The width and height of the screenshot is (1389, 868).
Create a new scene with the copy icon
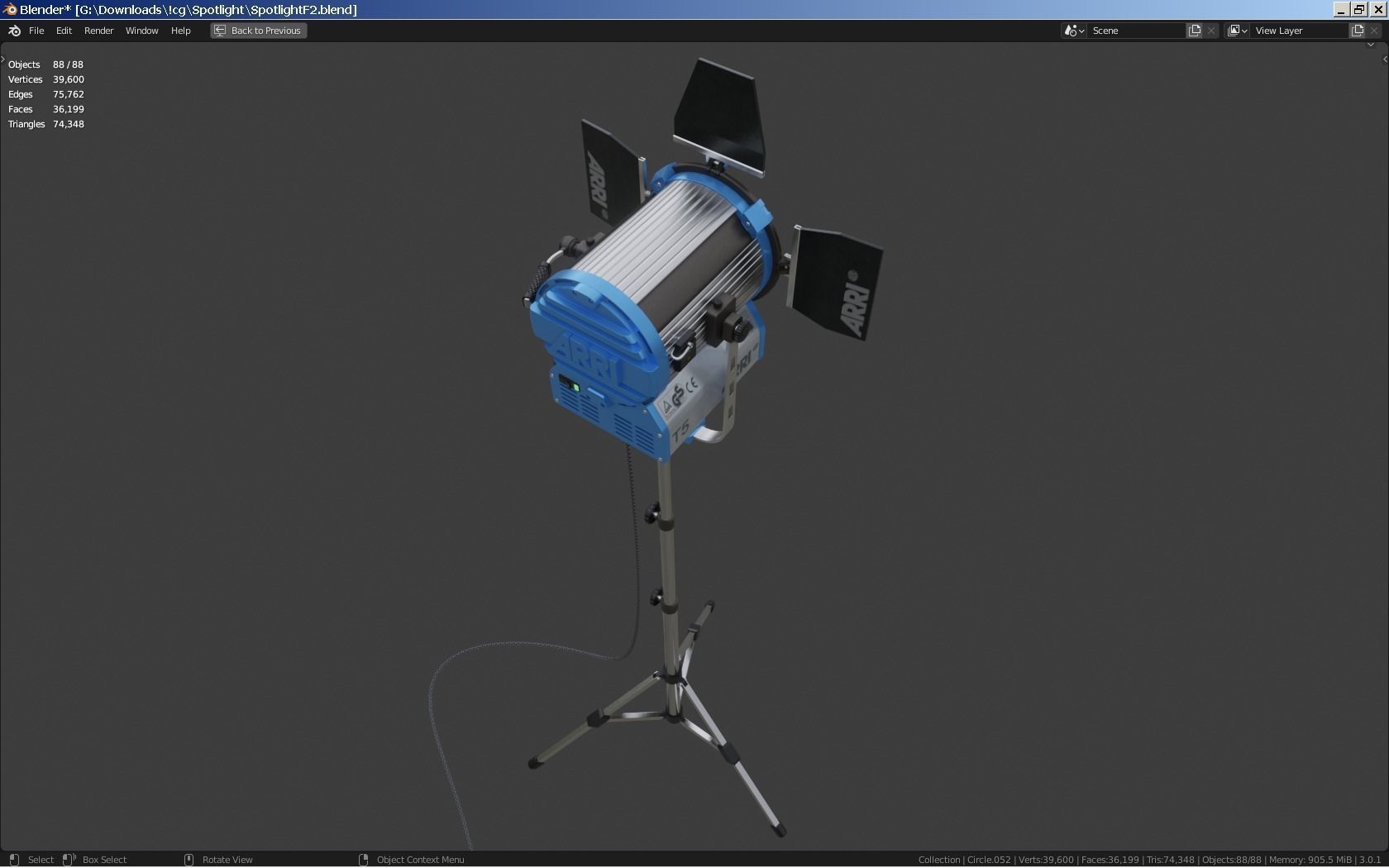click(x=1195, y=31)
